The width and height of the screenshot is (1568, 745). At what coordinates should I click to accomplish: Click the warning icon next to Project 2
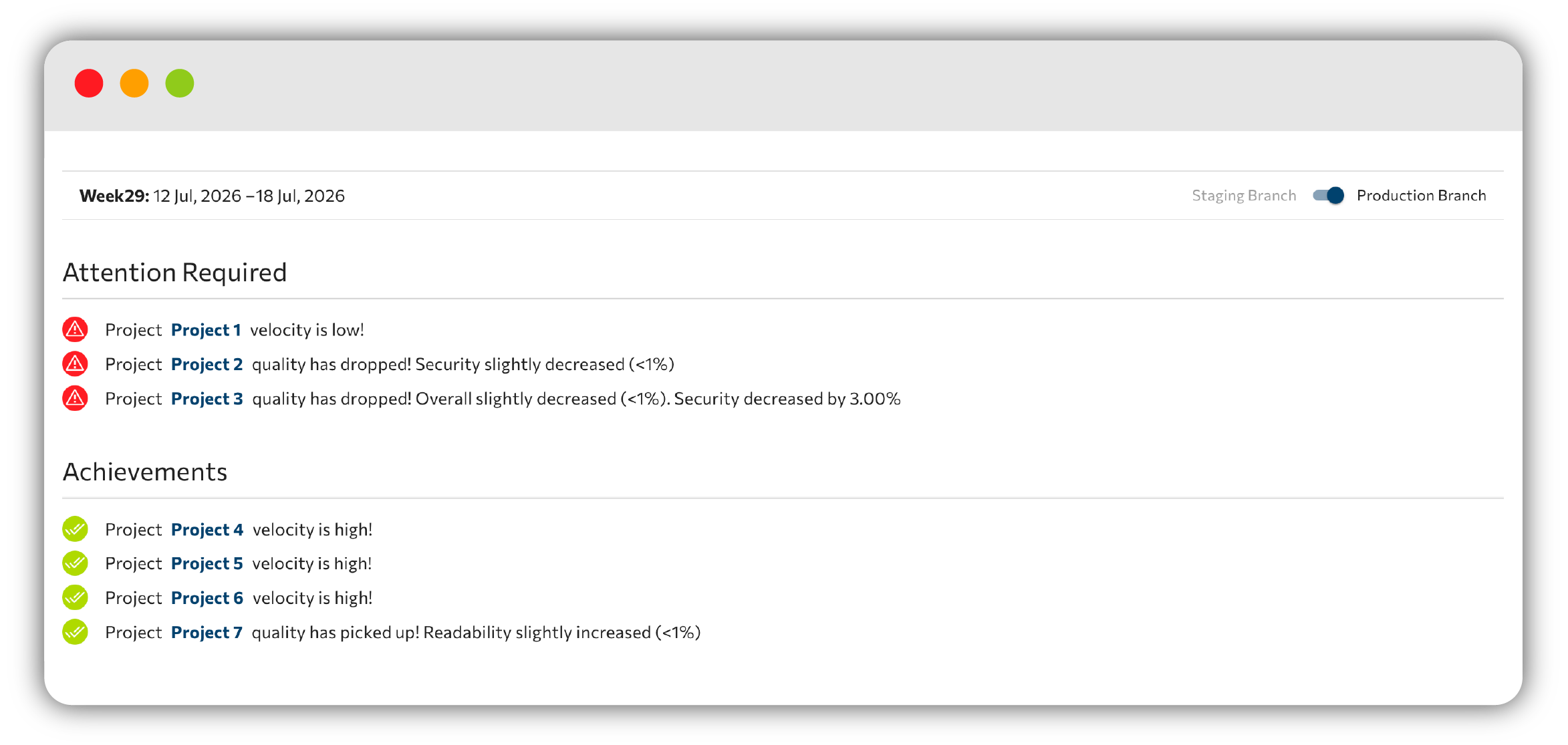pos(75,363)
